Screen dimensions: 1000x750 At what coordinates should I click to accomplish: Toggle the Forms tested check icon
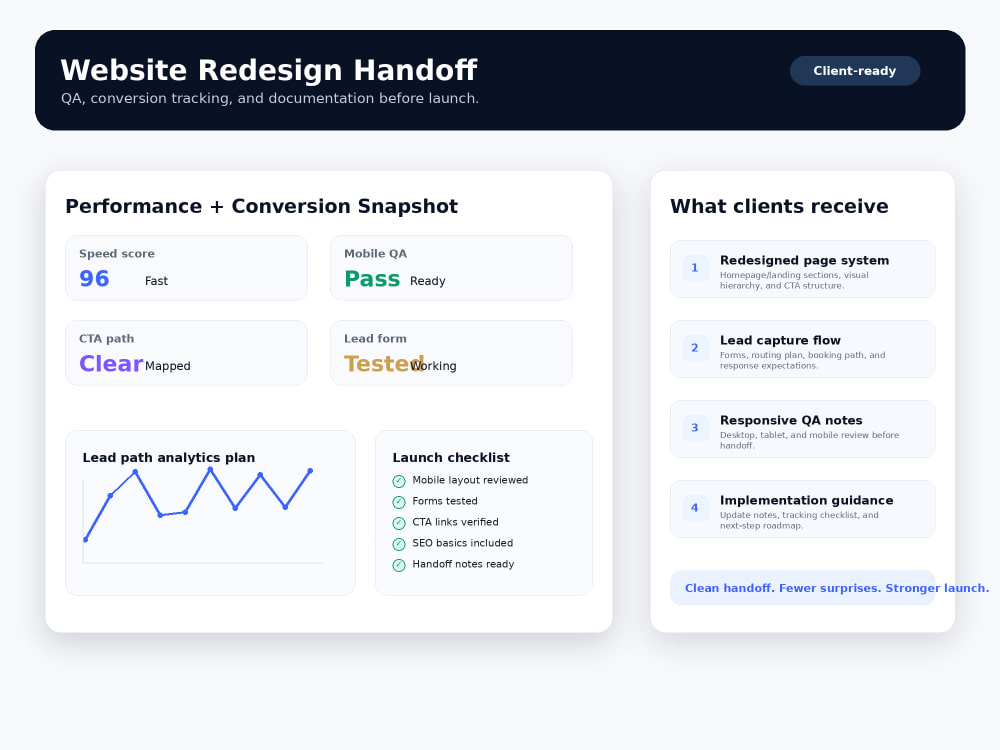click(x=399, y=502)
